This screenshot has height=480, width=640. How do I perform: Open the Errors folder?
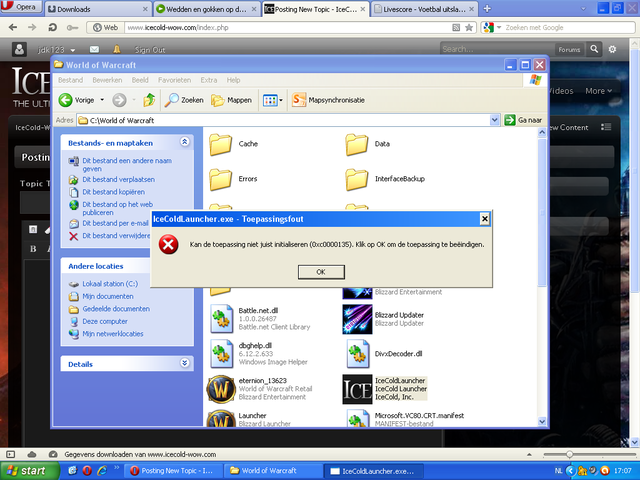[x=221, y=179]
